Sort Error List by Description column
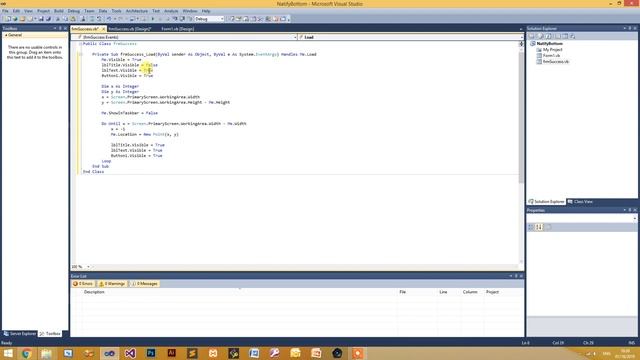 [x=239, y=292]
